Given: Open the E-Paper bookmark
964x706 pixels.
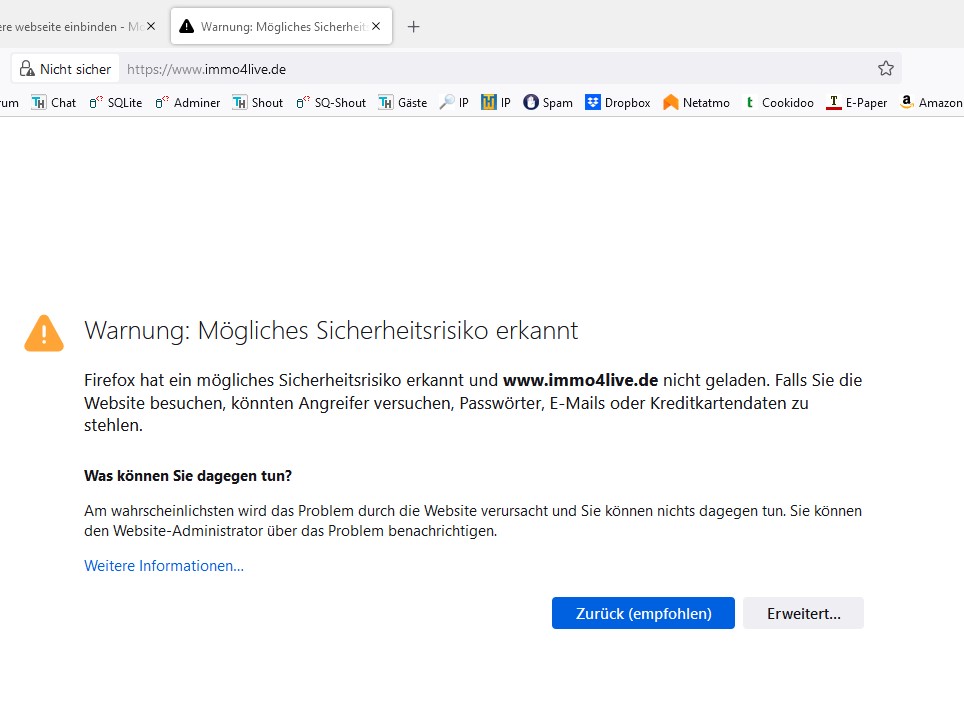Looking at the screenshot, I should click(x=857, y=102).
